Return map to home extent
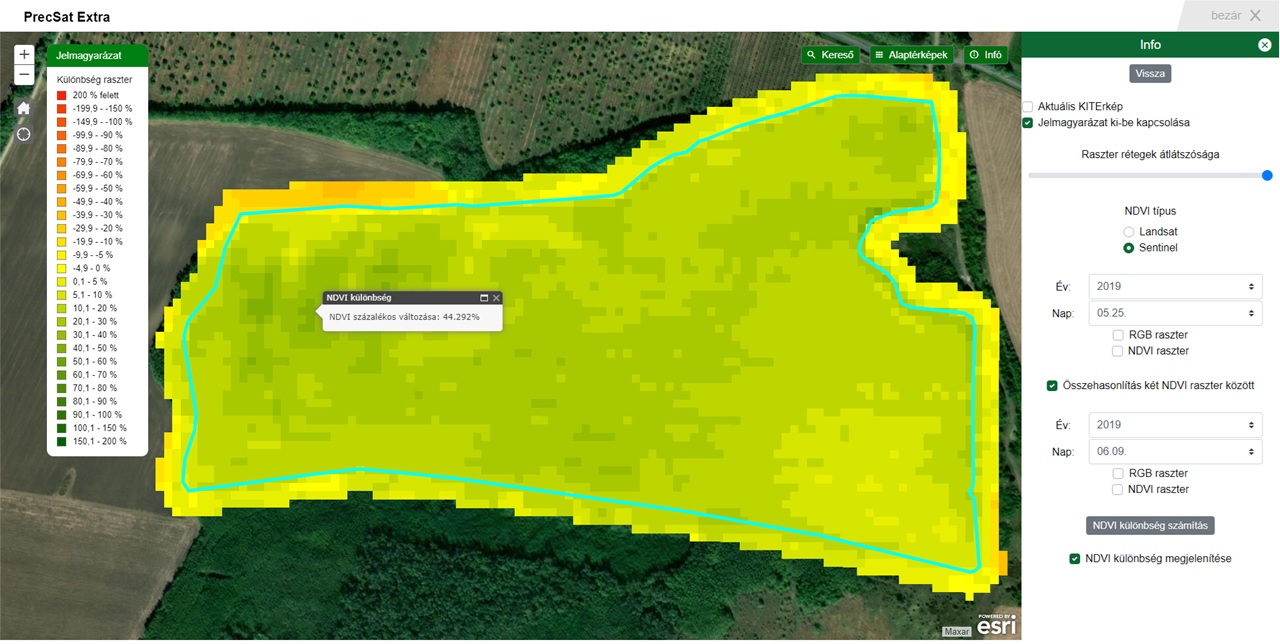This screenshot has height=644, width=1280. click(24, 108)
